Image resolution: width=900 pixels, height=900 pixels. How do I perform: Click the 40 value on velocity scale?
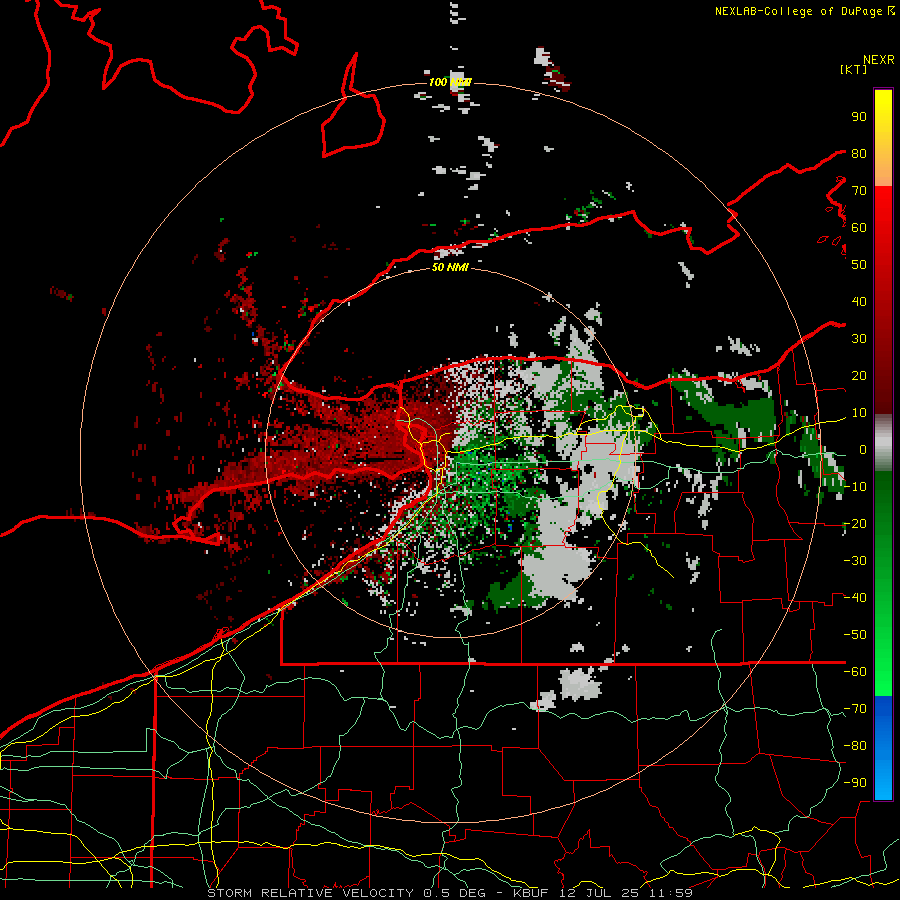coord(859,301)
